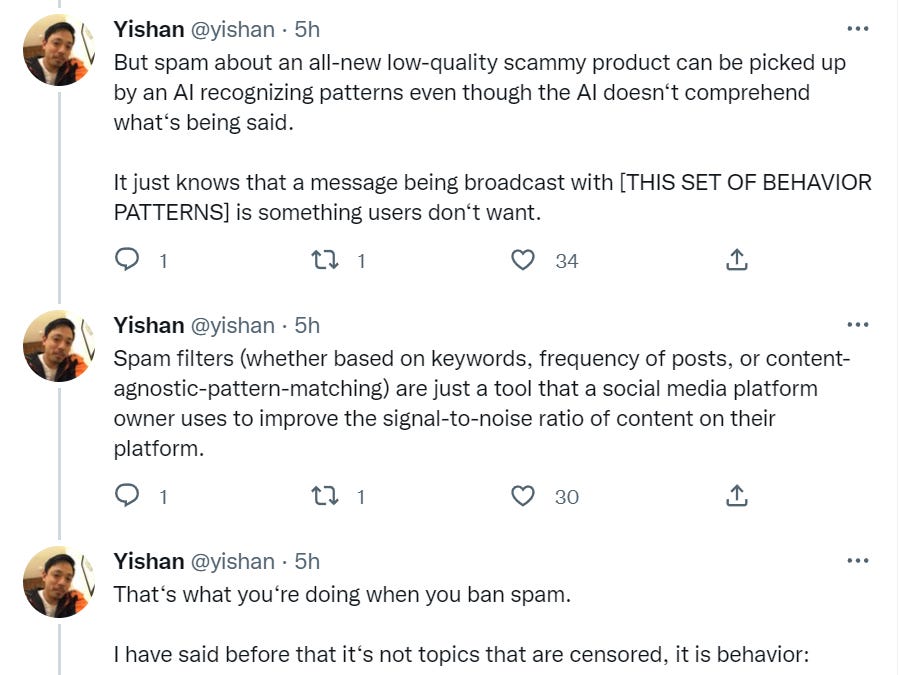Screen dimensions: 900x675
Task: Retweet the spam filters tweet
Action: (325, 496)
